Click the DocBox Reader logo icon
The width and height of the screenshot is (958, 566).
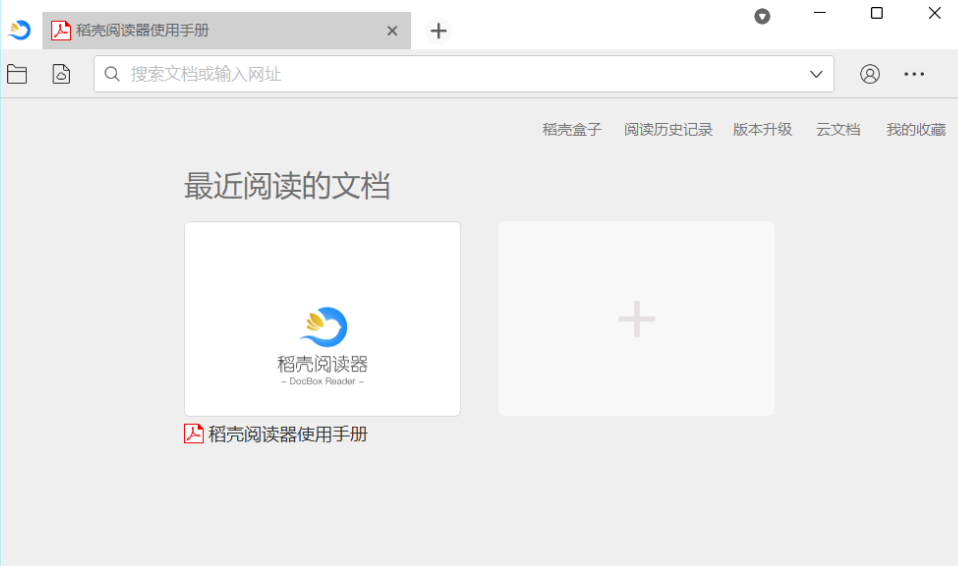click(x=20, y=29)
